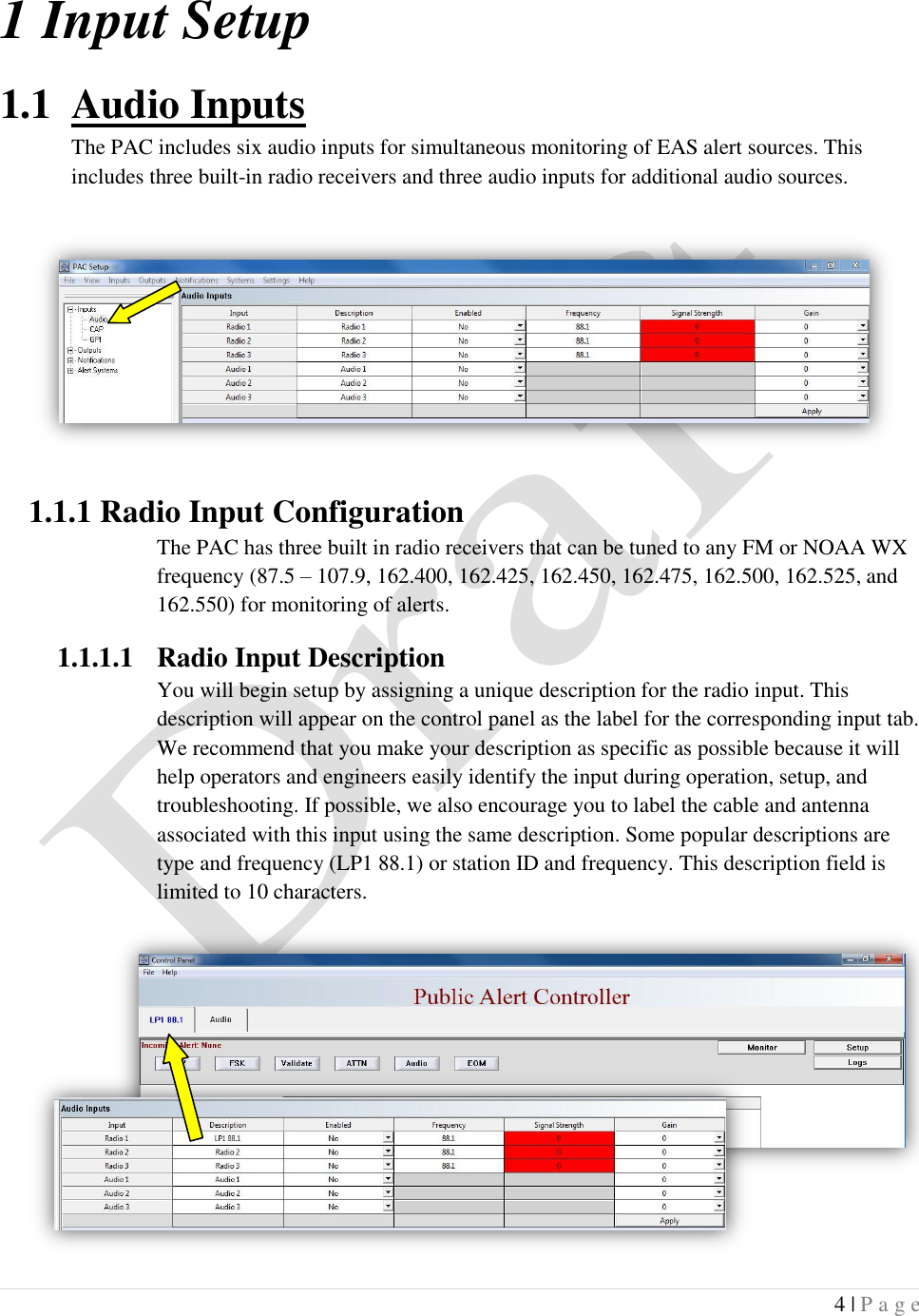Select the CAP node in the tree
This screenshot has width=919, height=1316.
[x=99, y=330]
